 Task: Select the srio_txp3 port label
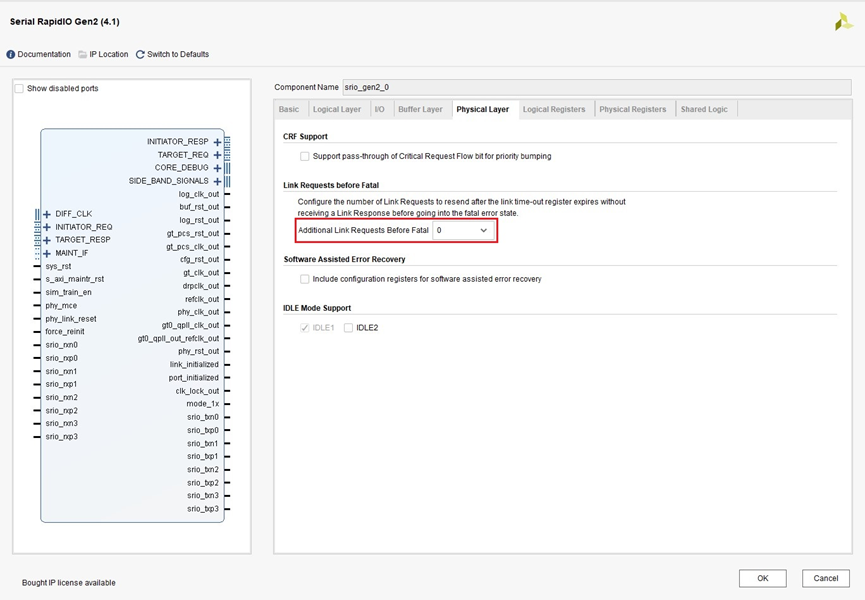pyautogui.click(x=203, y=509)
